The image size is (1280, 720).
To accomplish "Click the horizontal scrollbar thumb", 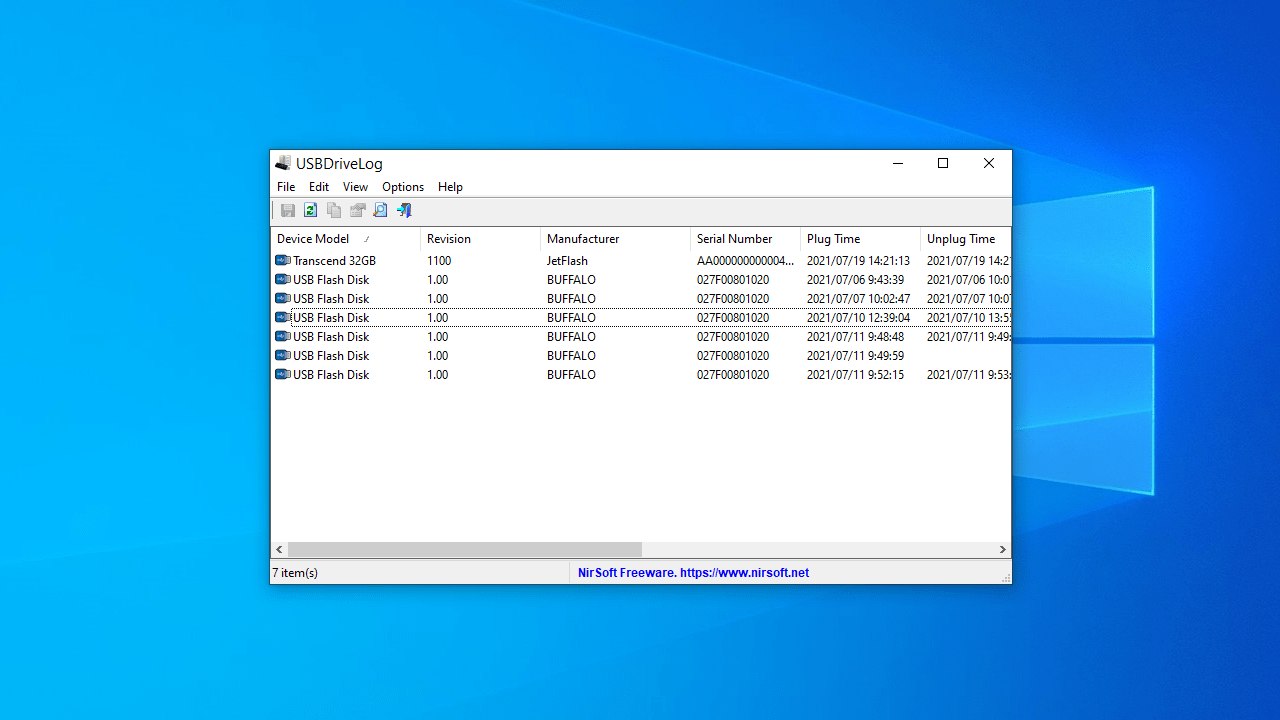I will [465, 550].
